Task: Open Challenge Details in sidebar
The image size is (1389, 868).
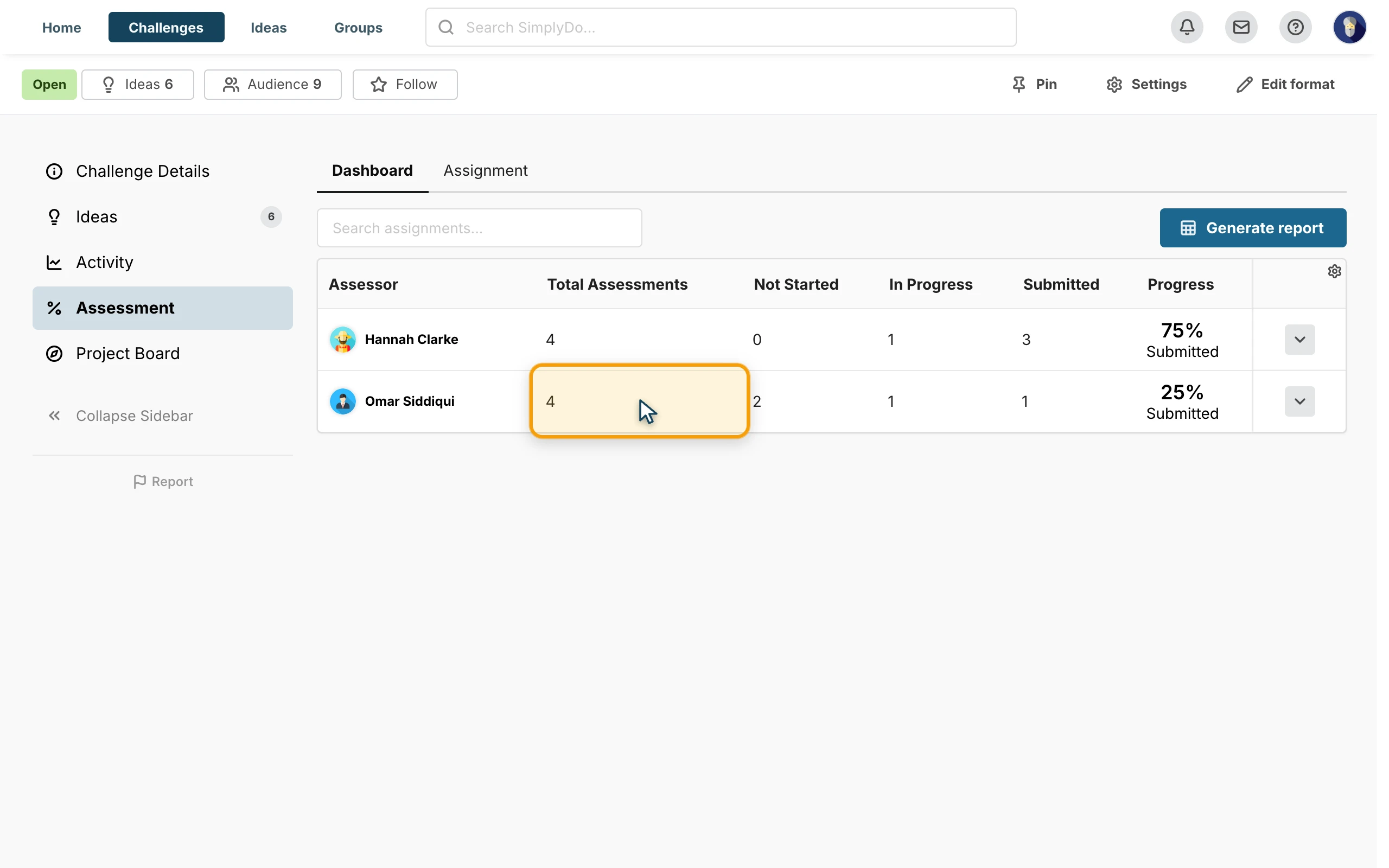Action: pos(162,171)
